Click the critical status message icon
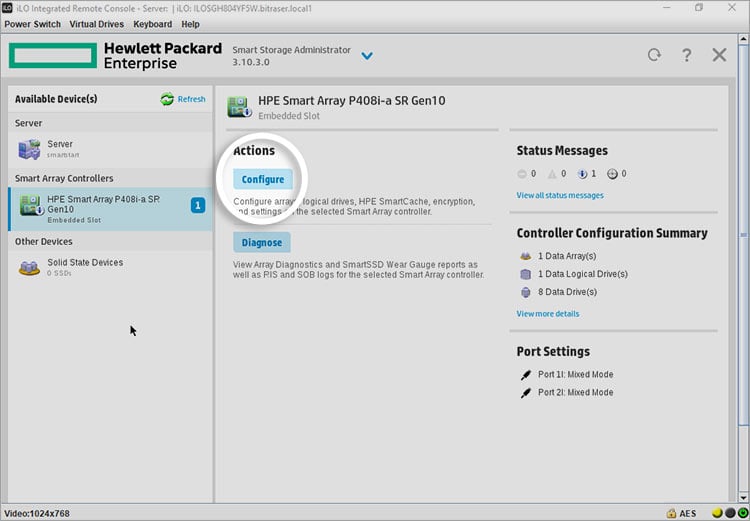The height and width of the screenshot is (521, 750). pos(522,174)
